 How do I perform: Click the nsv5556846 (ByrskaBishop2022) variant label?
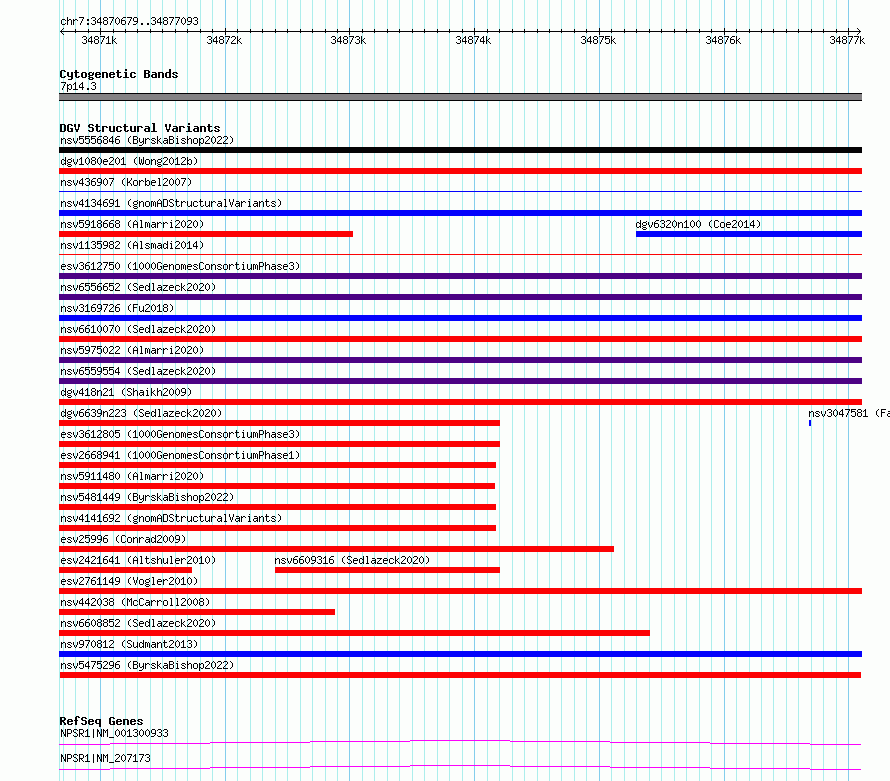(147, 140)
